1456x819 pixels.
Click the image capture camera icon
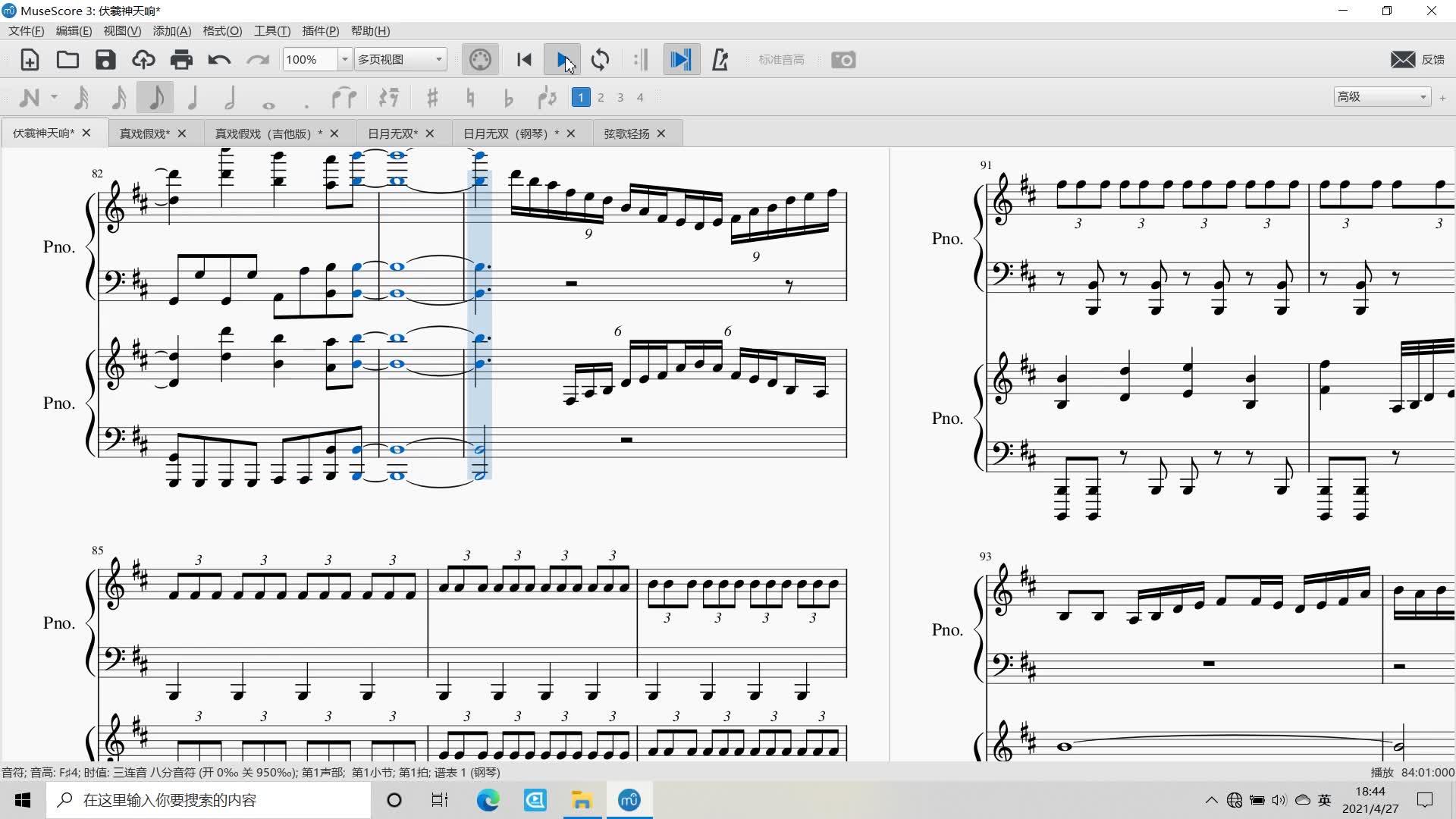(x=843, y=60)
